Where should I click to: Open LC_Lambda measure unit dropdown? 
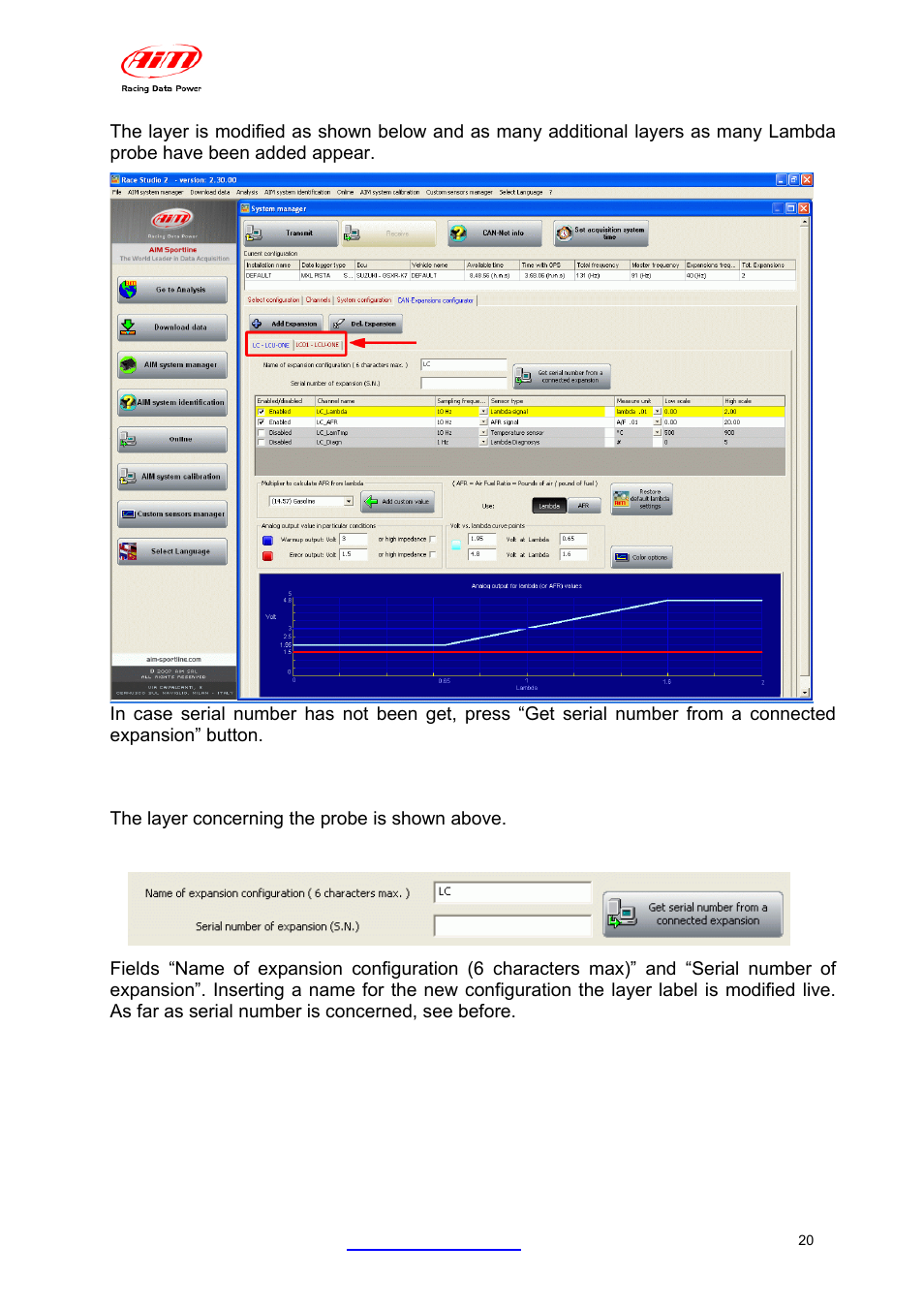pos(658,412)
